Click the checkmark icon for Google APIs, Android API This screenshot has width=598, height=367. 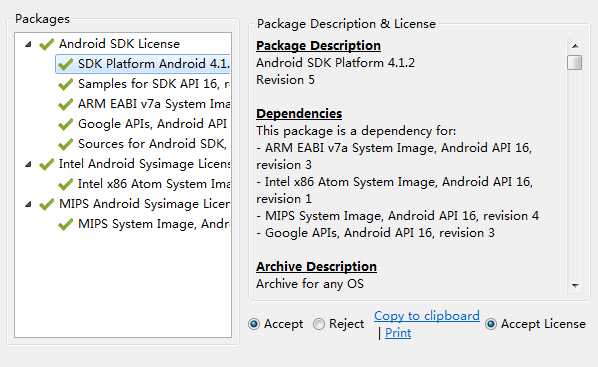tap(66, 124)
